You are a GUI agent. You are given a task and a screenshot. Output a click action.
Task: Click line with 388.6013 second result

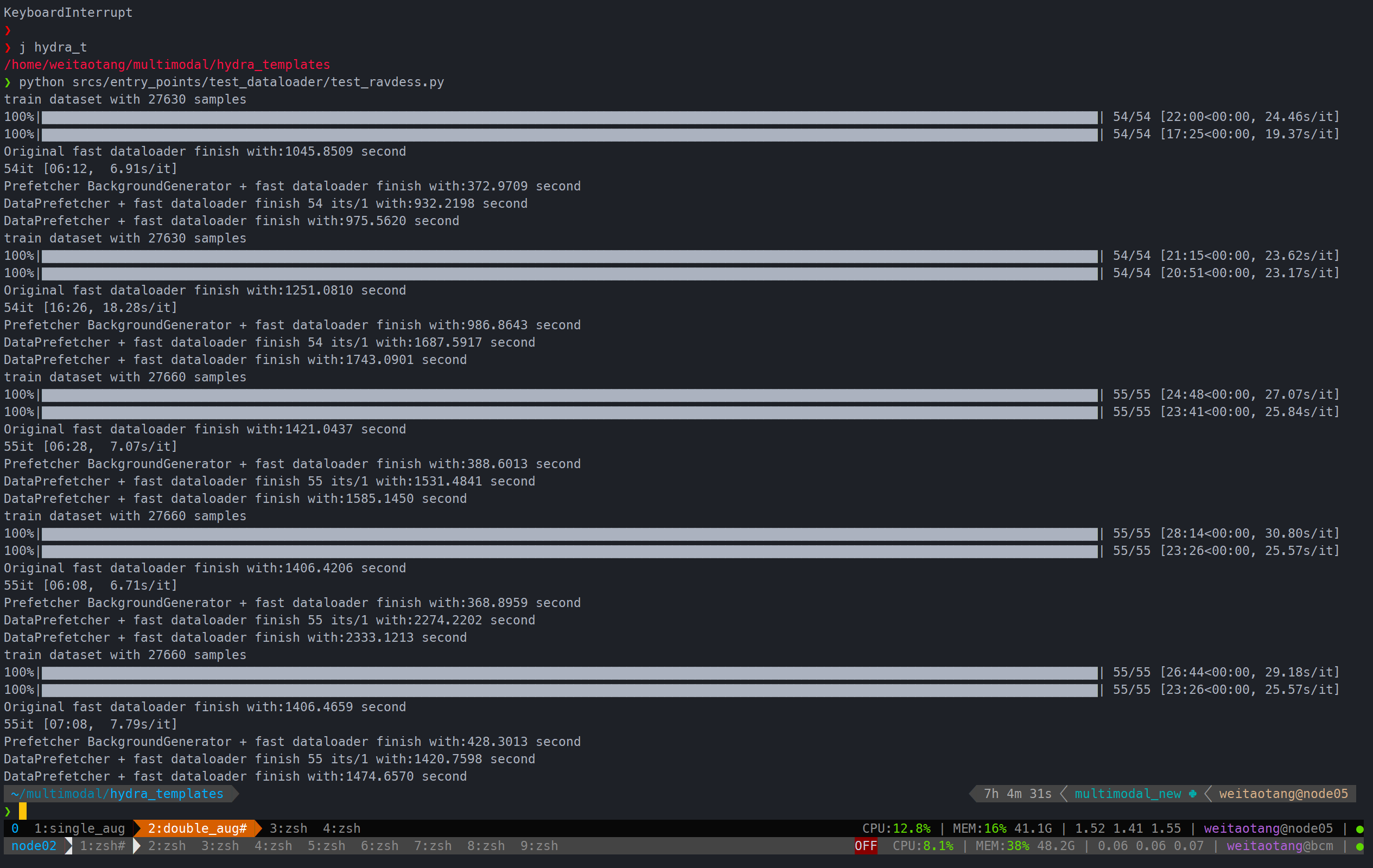click(x=293, y=464)
